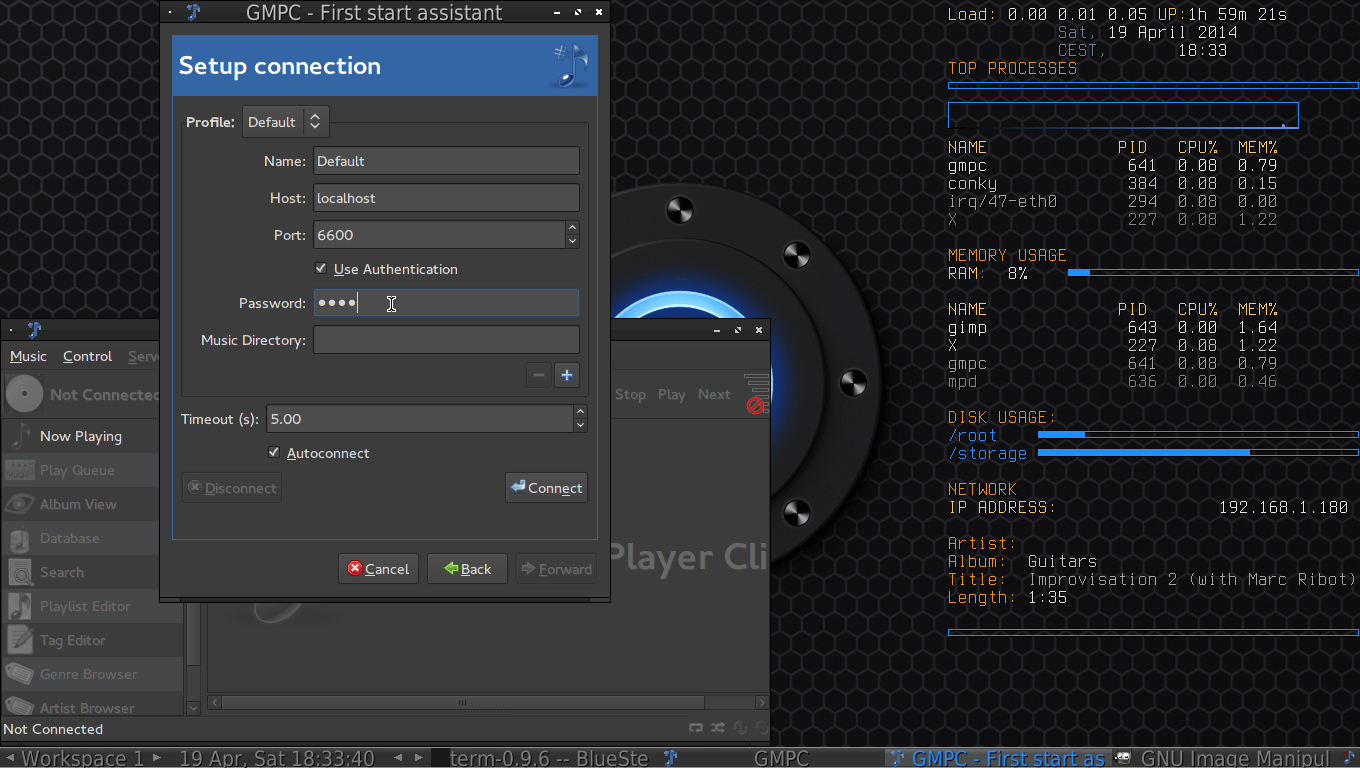Click the Workspace 1 label in taskbar
The width and height of the screenshot is (1360, 768).
click(x=83, y=758)
